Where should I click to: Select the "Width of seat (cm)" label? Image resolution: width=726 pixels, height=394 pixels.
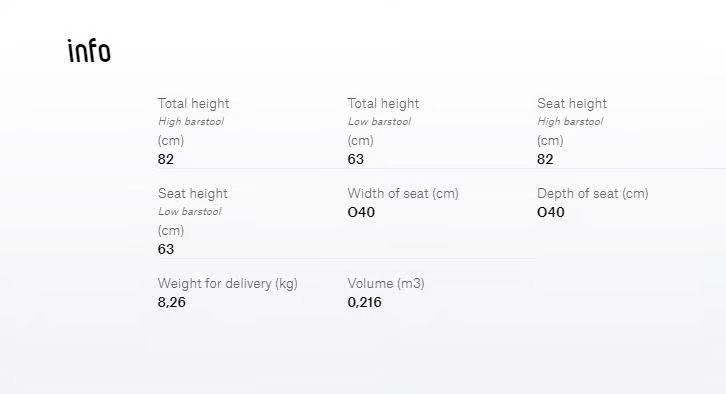point(403,194)
